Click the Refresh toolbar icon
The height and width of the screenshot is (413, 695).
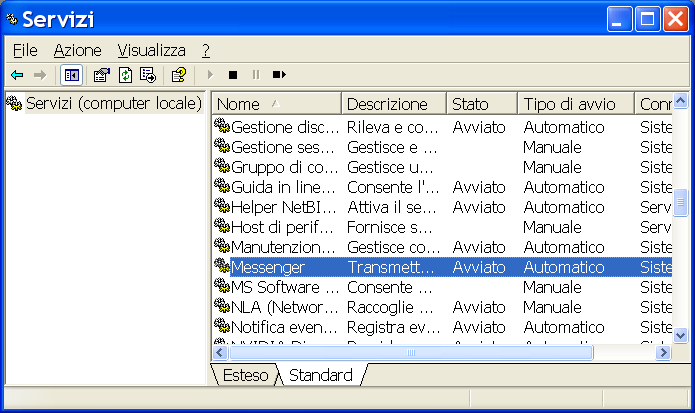coord(125,74)
